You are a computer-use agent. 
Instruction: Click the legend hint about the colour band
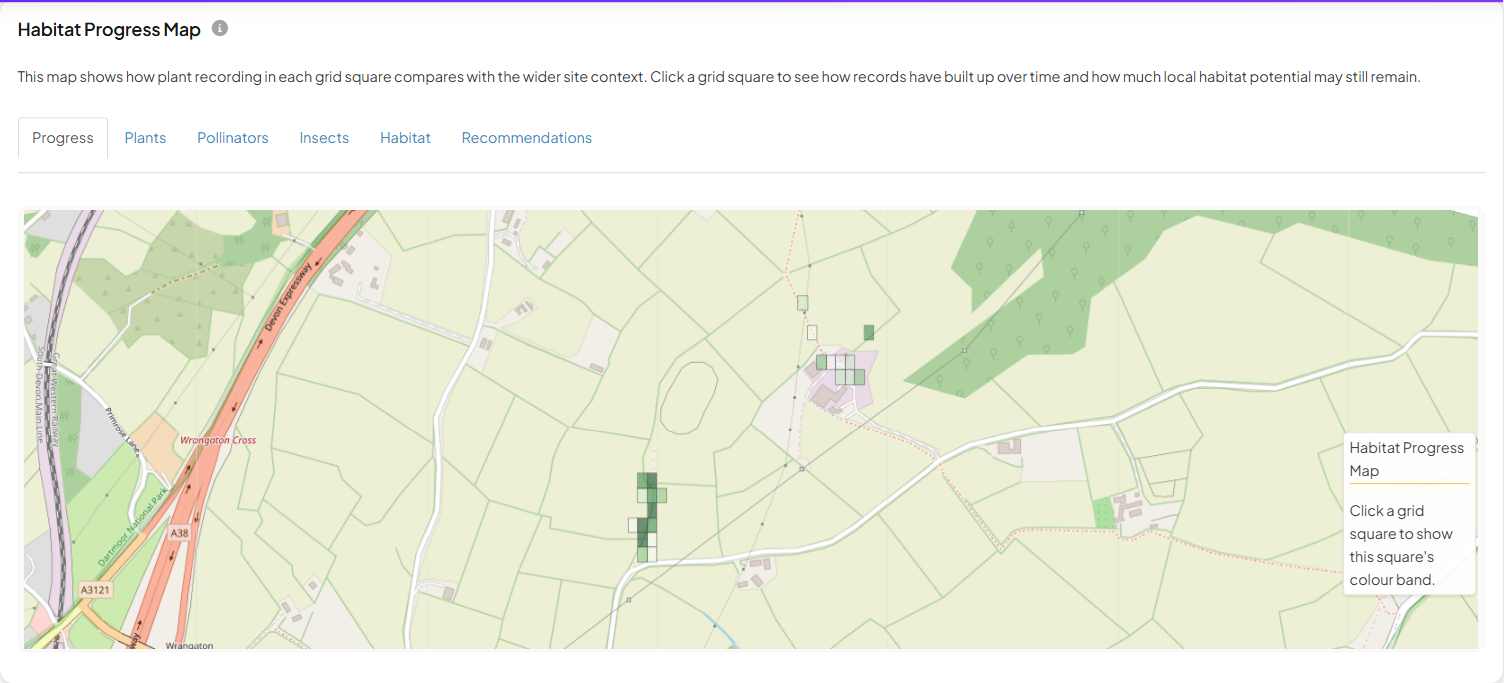tap(1401, 545)
